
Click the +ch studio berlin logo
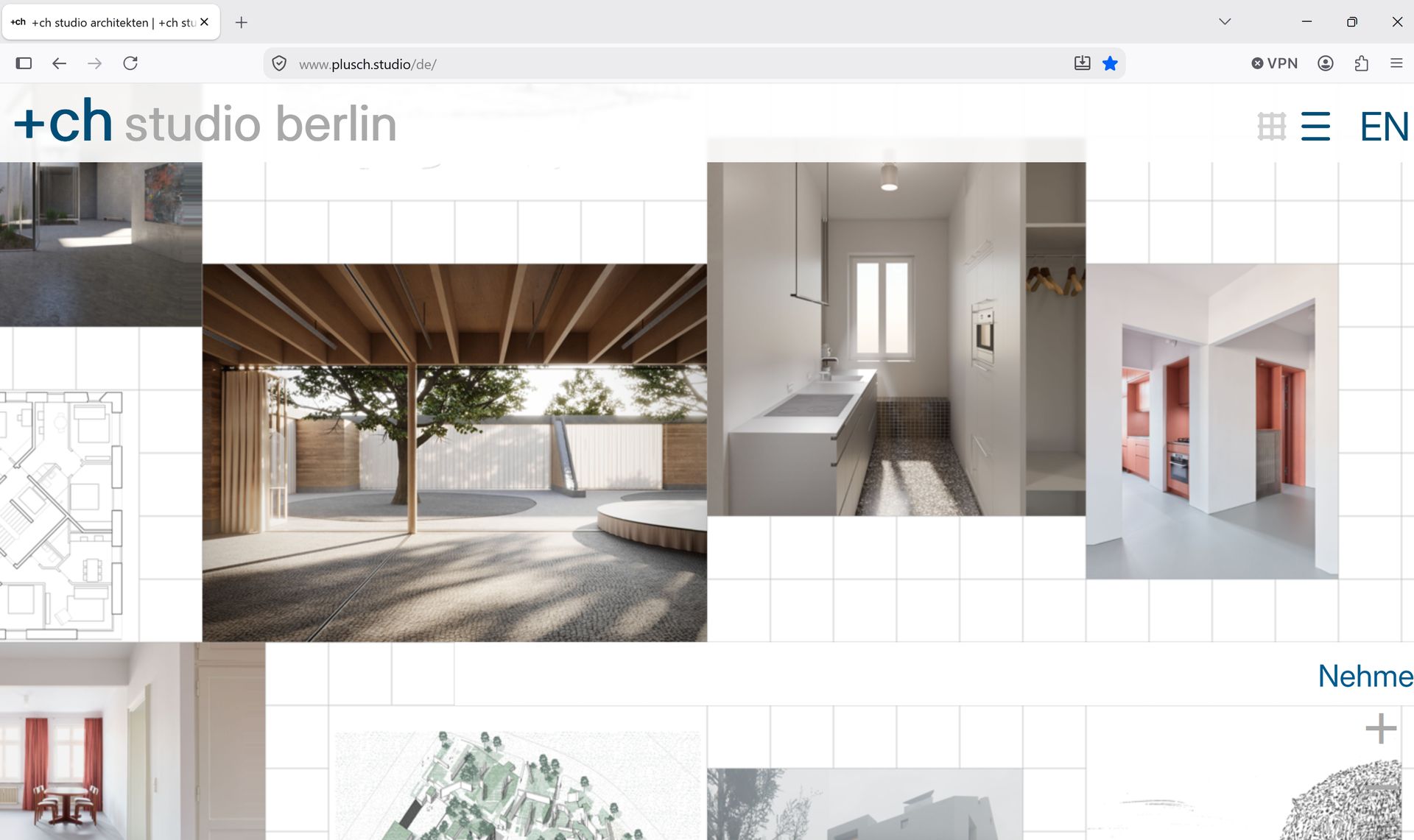(x=205, y=122)
